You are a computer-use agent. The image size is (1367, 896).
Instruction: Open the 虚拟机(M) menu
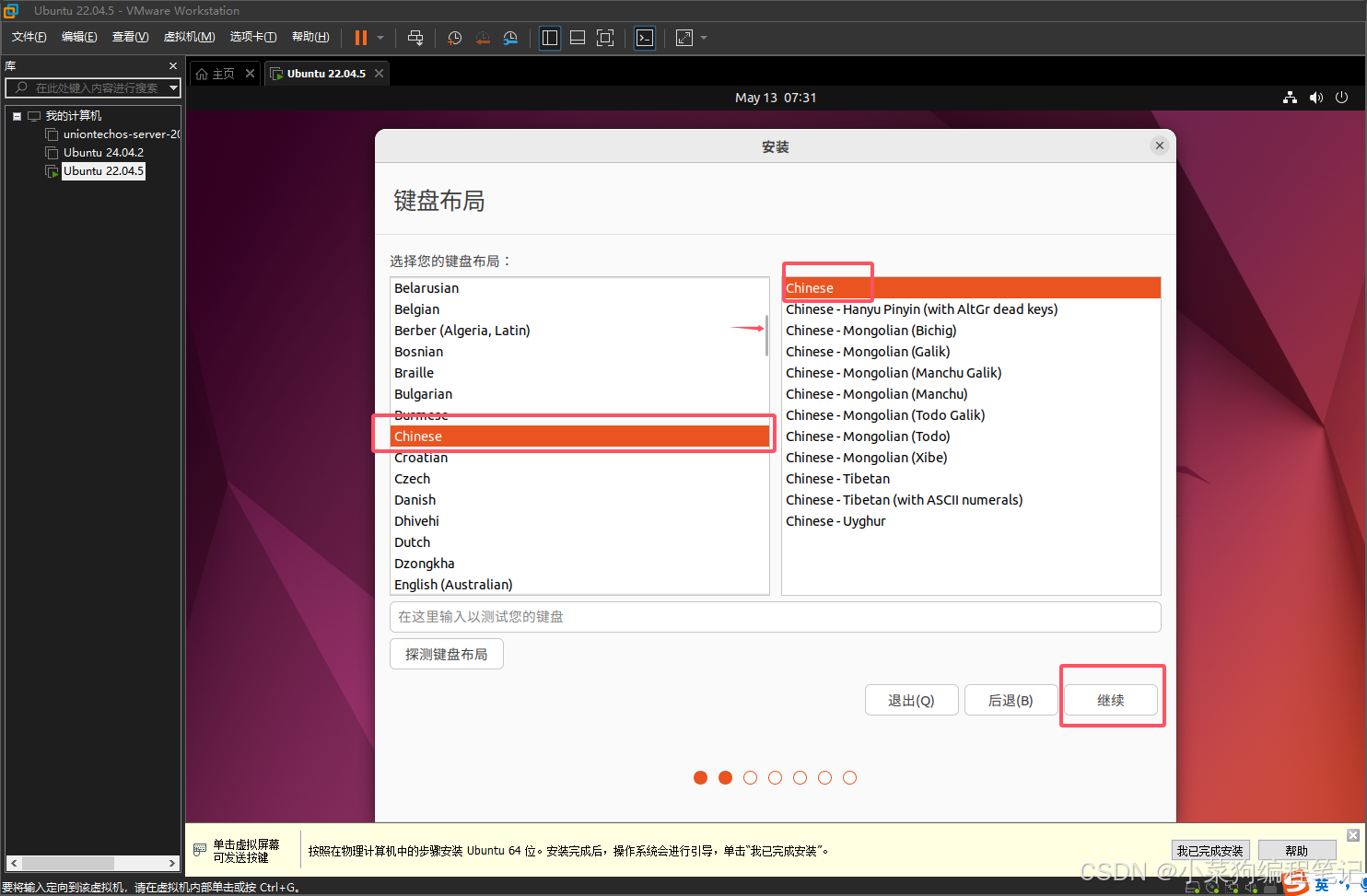189,37
